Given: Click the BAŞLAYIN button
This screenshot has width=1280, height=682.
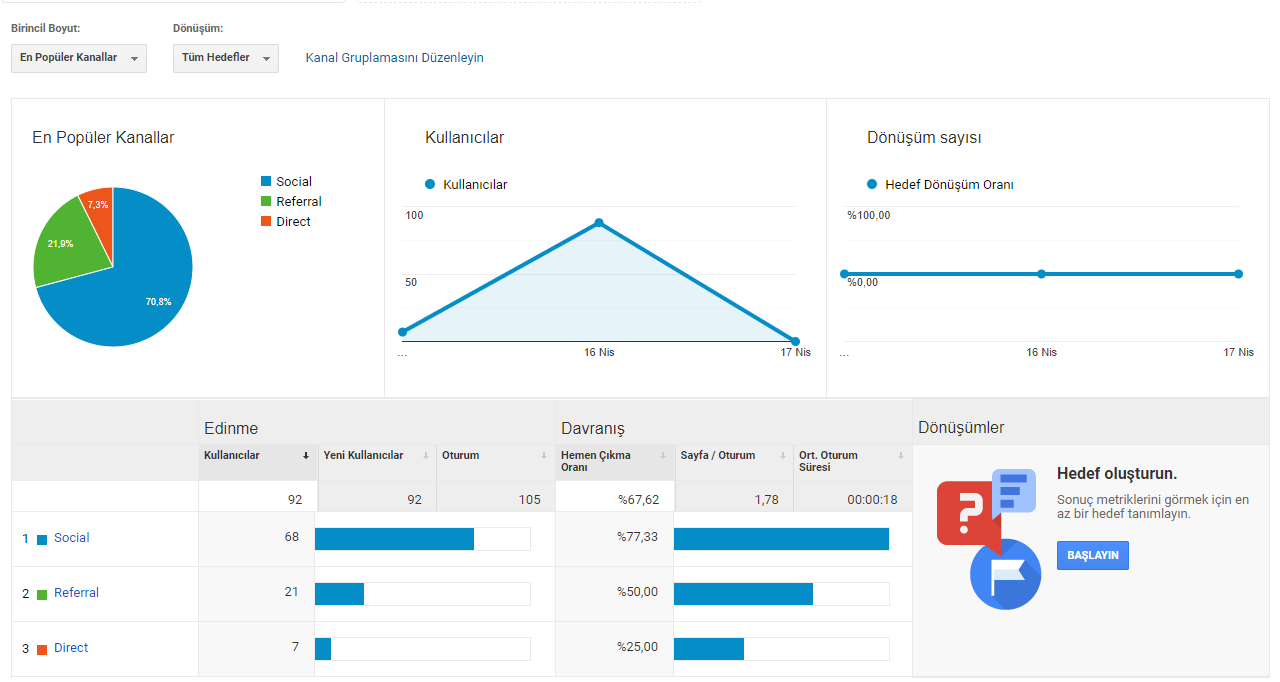Looking at the screenshot, I should (x=1093, y=555).
